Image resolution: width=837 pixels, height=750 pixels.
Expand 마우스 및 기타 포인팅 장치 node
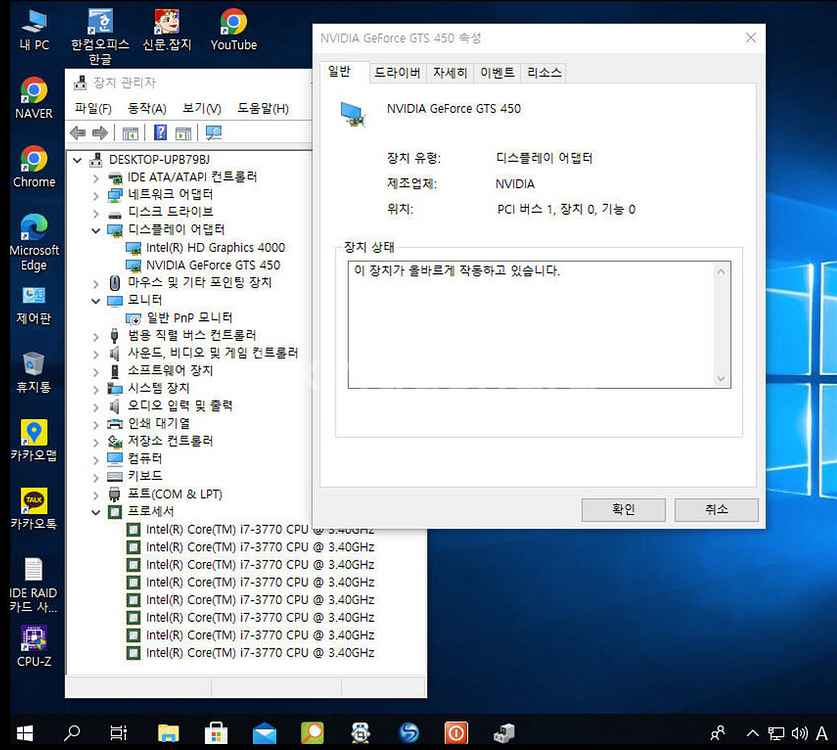tap(96, 283)
